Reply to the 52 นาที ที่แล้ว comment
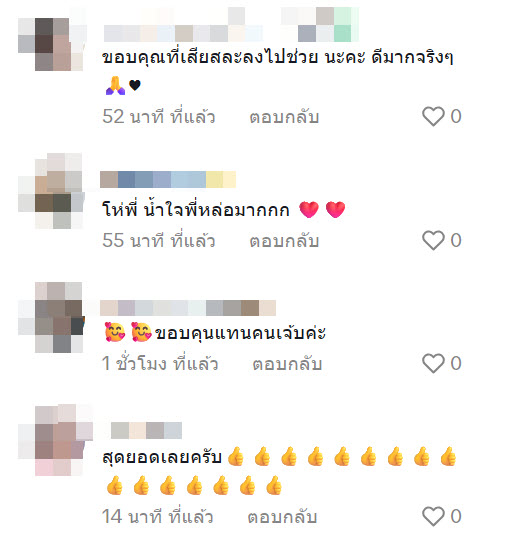The height and width of the screenshot is (538, 505). [284, 117]
